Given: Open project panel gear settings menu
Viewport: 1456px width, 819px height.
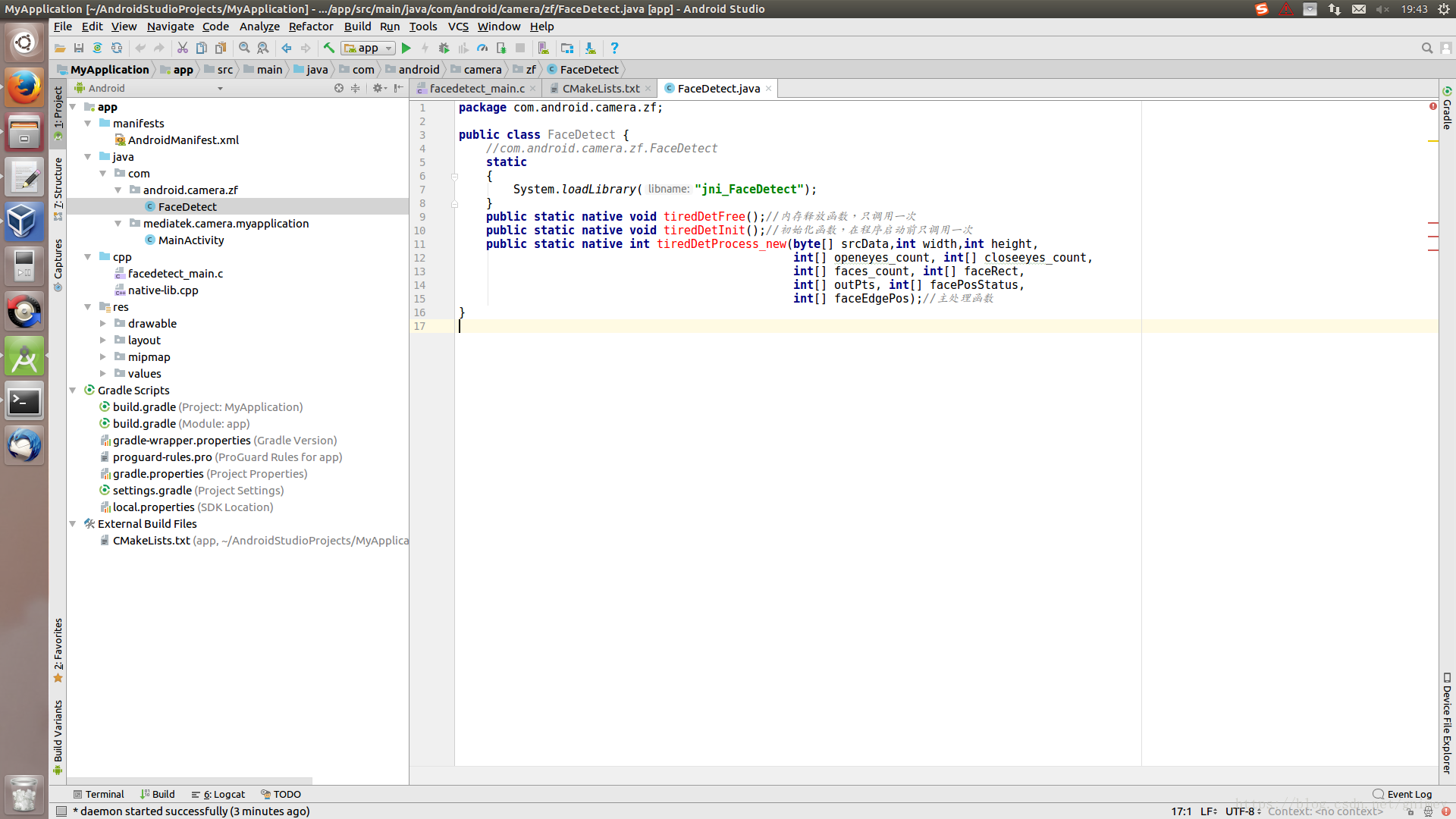Looking at the screenshot, I should coord(379,88).
